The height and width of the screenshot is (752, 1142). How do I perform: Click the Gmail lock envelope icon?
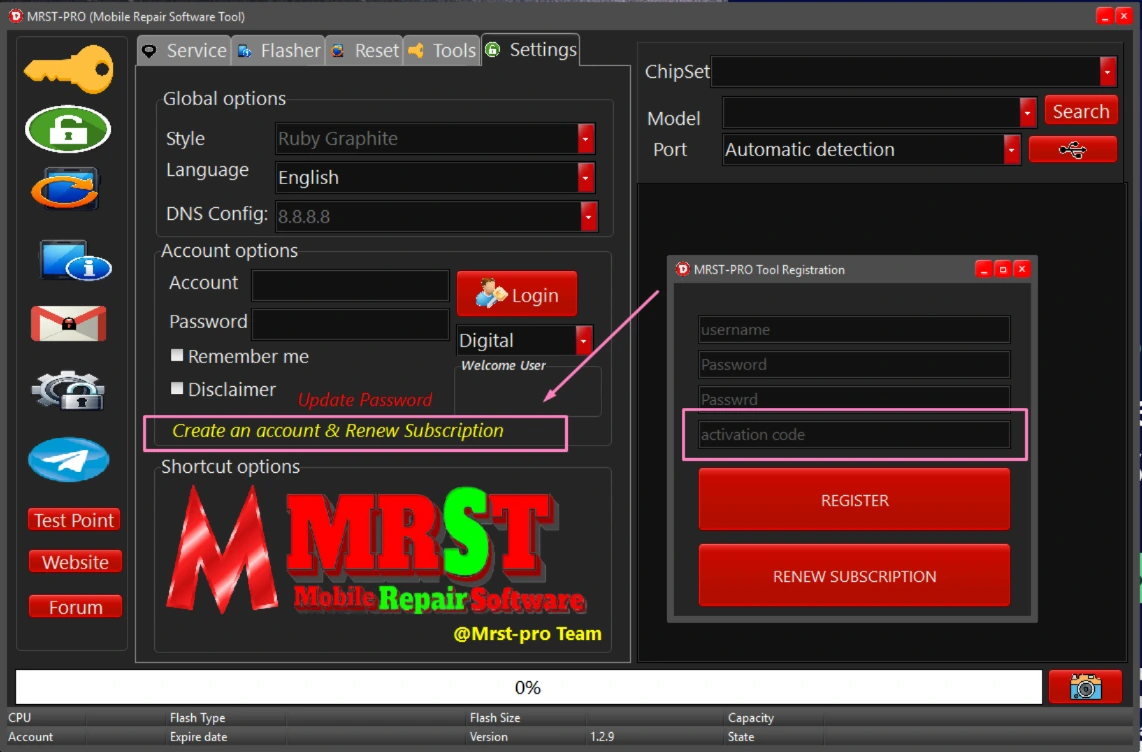pyautogui.click(x=68, y=324)
